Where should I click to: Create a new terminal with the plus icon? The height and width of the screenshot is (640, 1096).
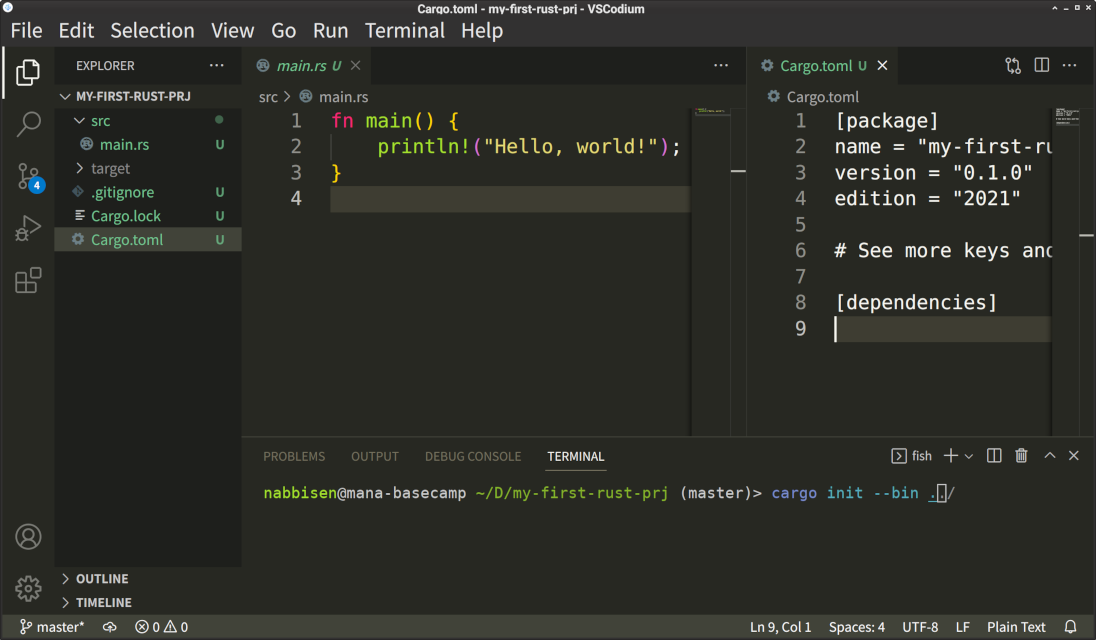tap(949, 455)
